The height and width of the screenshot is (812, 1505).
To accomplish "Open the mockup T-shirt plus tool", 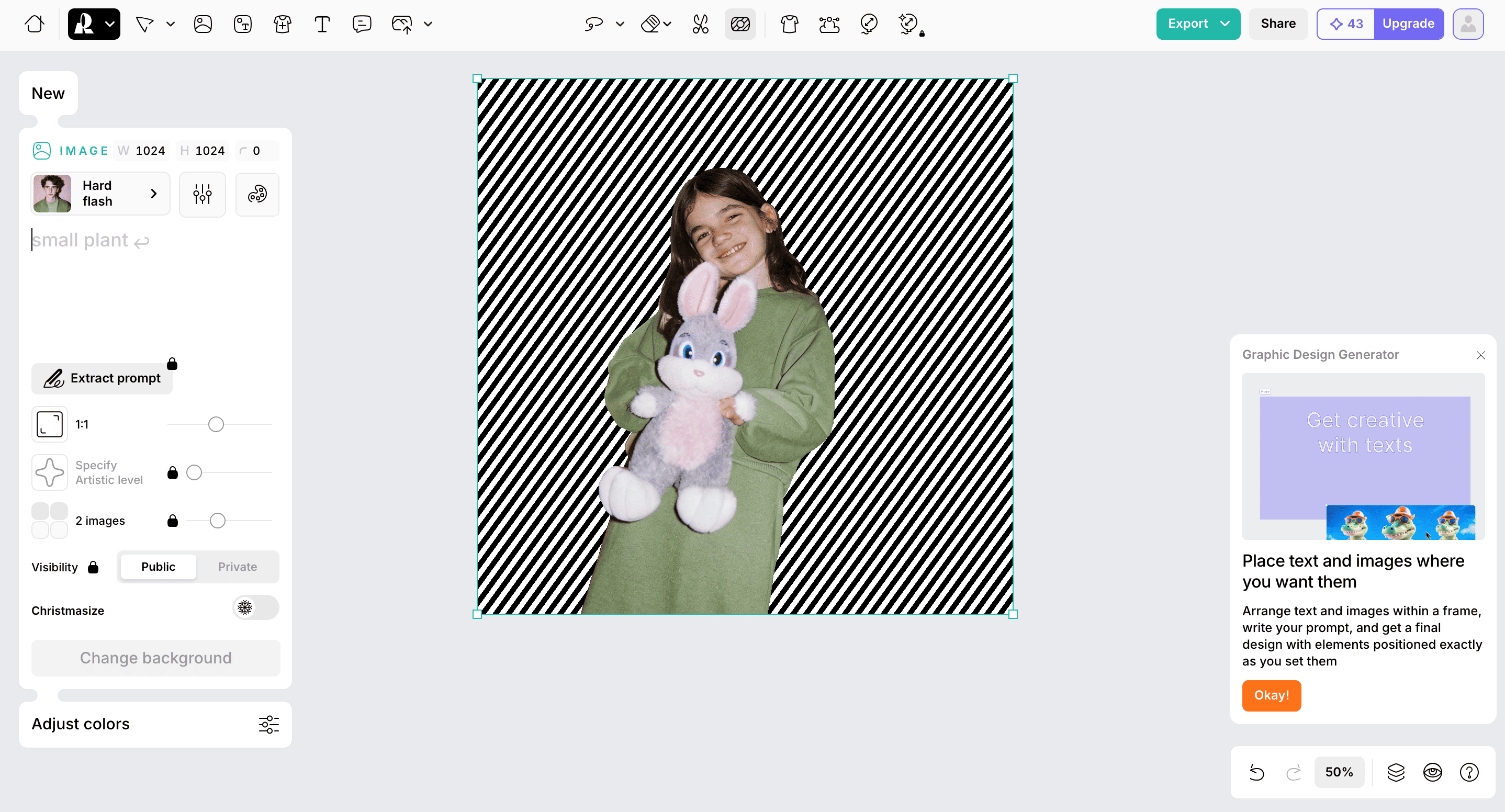I will pos(282,24).
